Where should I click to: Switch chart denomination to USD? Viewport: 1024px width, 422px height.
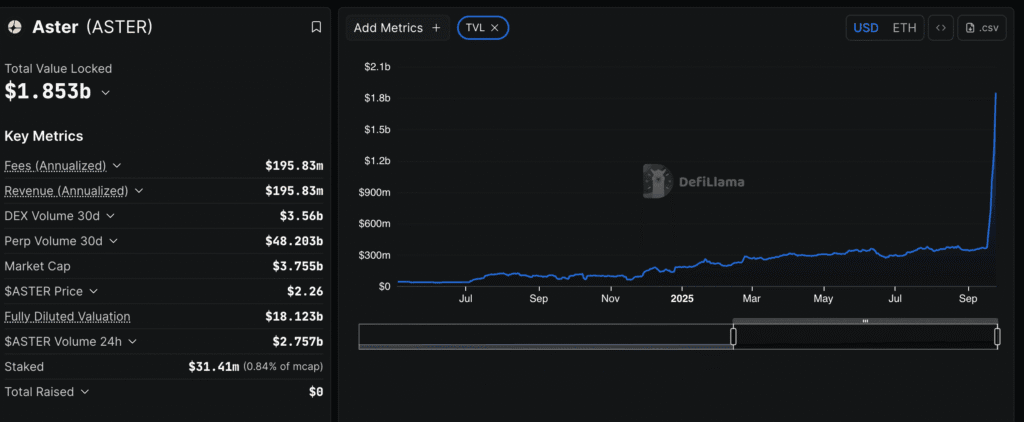point(865,28)
